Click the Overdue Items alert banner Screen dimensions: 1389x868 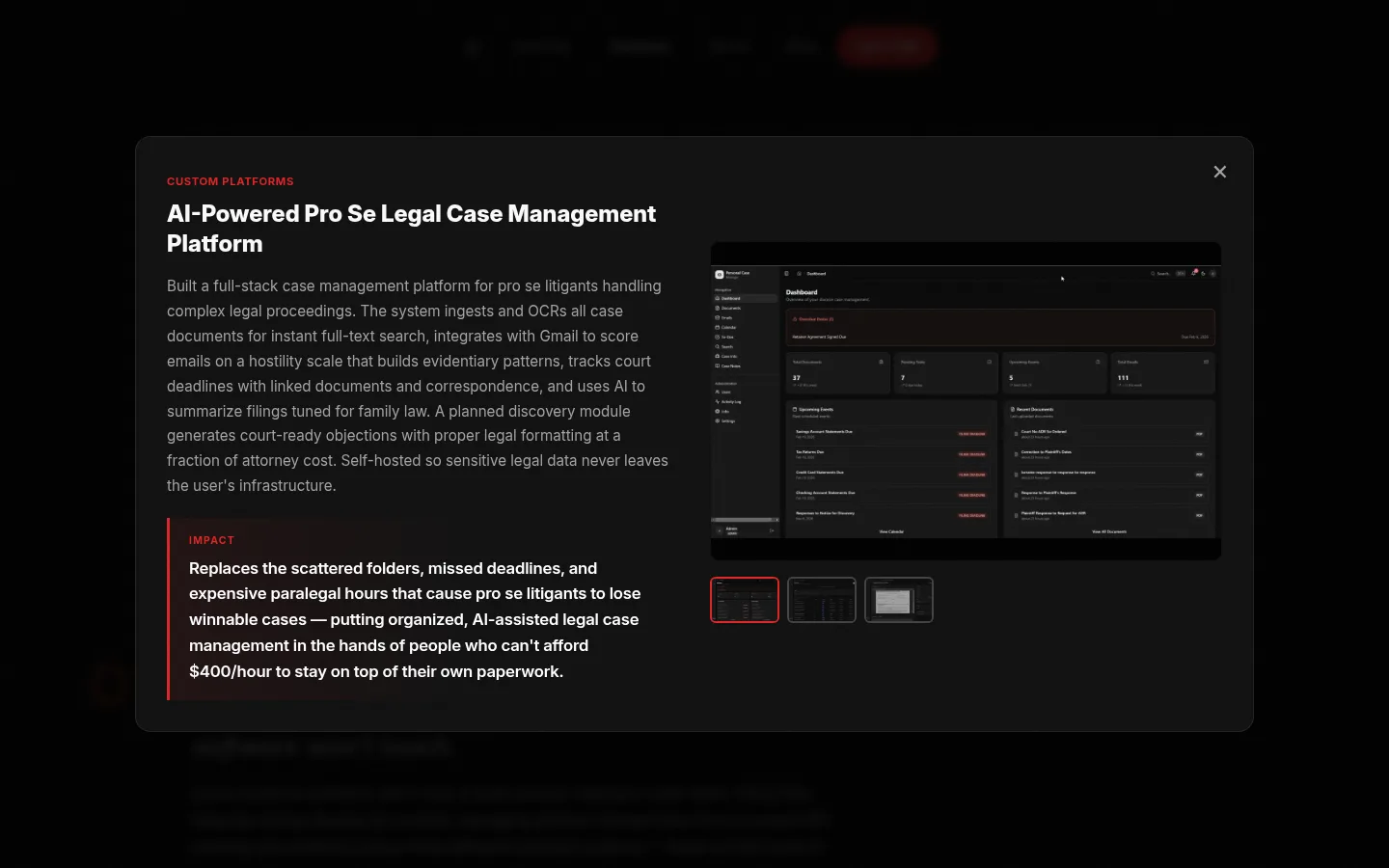coord(999,328)
